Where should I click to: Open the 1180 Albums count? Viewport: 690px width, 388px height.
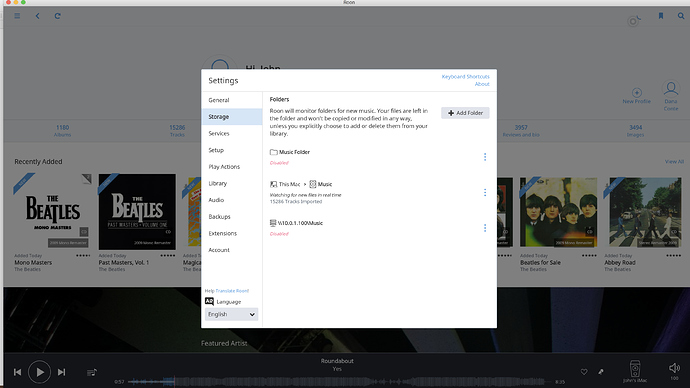62,131
